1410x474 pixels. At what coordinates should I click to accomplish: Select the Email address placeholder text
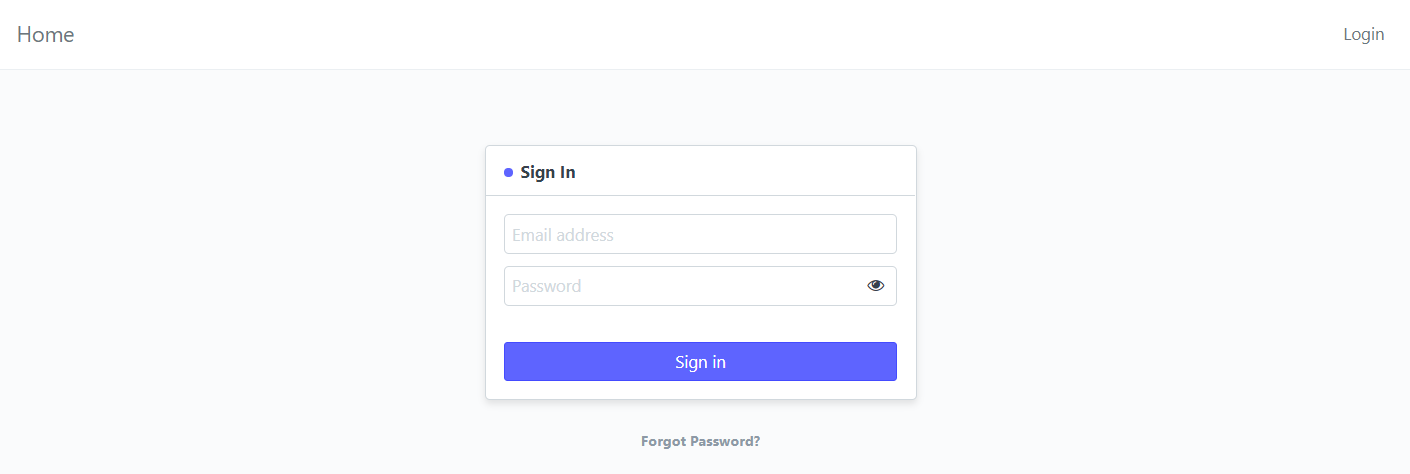pos(563,235)
